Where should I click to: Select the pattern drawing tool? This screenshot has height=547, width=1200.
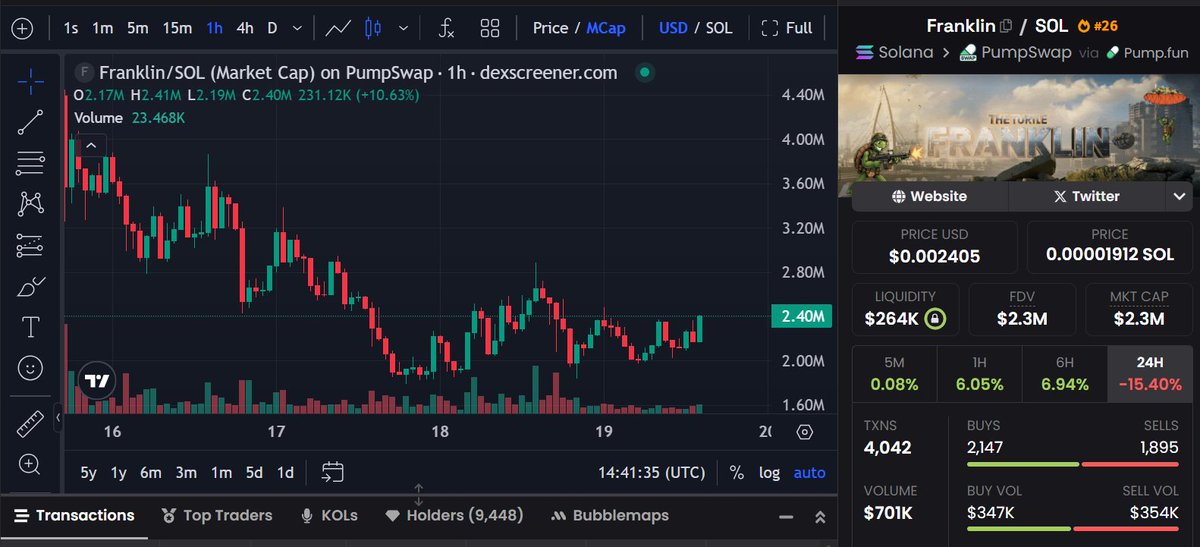[30, 204]
